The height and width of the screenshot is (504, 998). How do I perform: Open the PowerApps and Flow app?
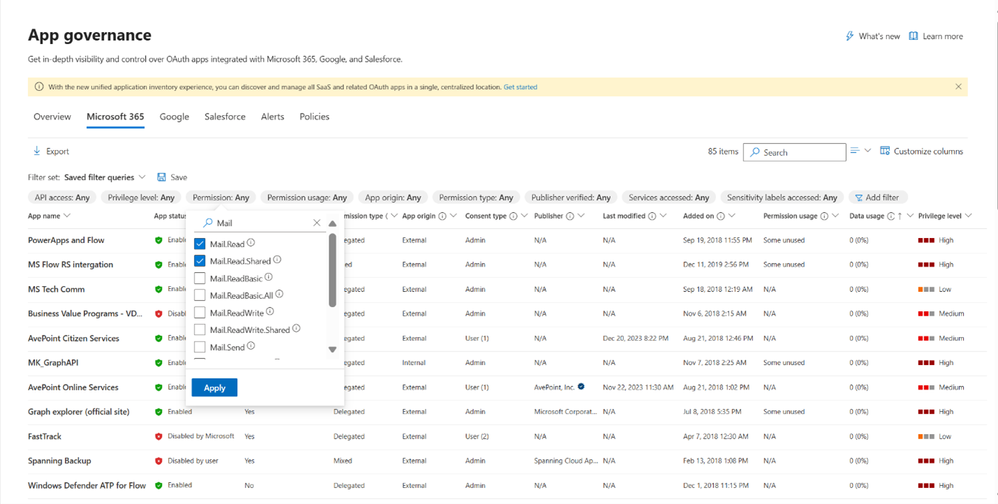66,240
